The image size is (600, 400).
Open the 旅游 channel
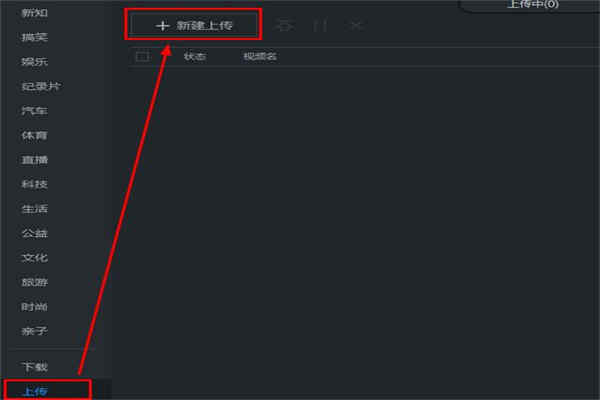tap(35, 282)
